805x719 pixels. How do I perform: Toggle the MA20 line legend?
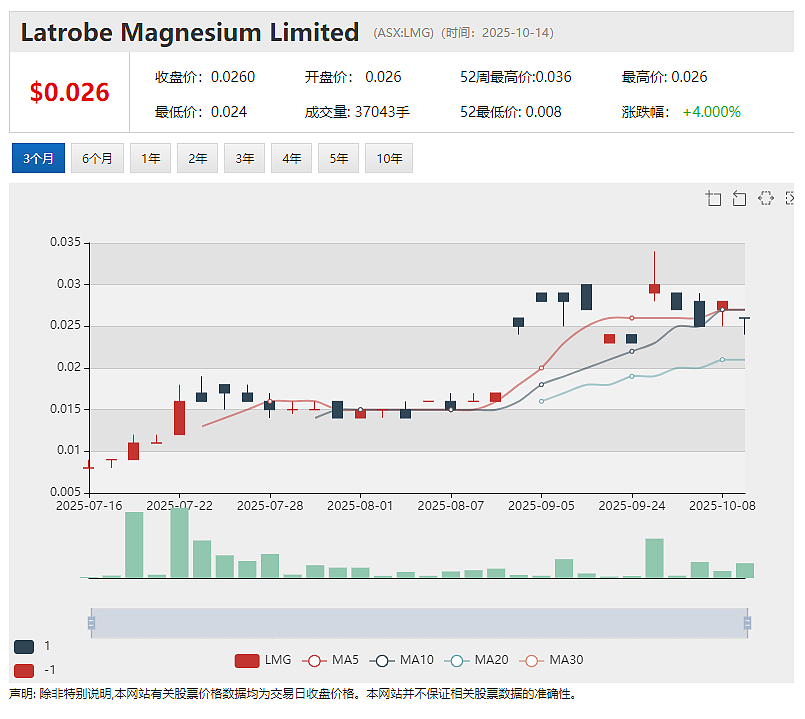click(476, 660)
